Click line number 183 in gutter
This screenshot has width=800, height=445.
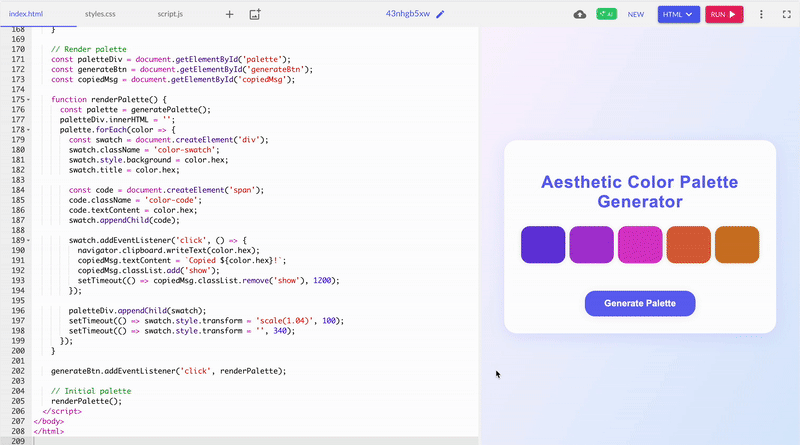pos(17,180)
